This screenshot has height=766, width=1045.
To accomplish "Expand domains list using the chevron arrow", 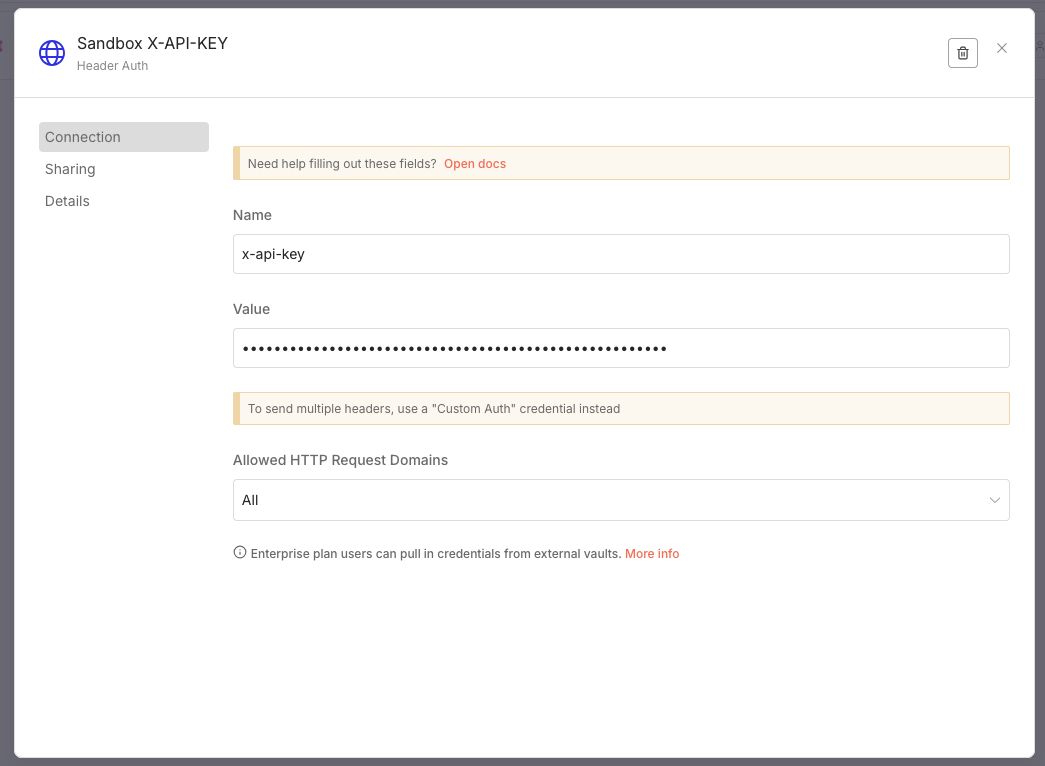I will click(994, 500).
